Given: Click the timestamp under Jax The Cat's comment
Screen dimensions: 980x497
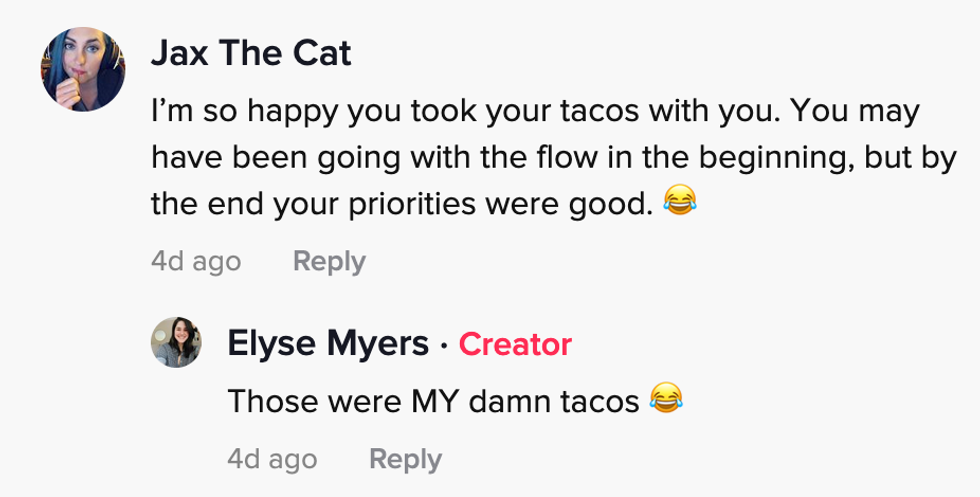Looking at the screenshot, I should [196, 262].
